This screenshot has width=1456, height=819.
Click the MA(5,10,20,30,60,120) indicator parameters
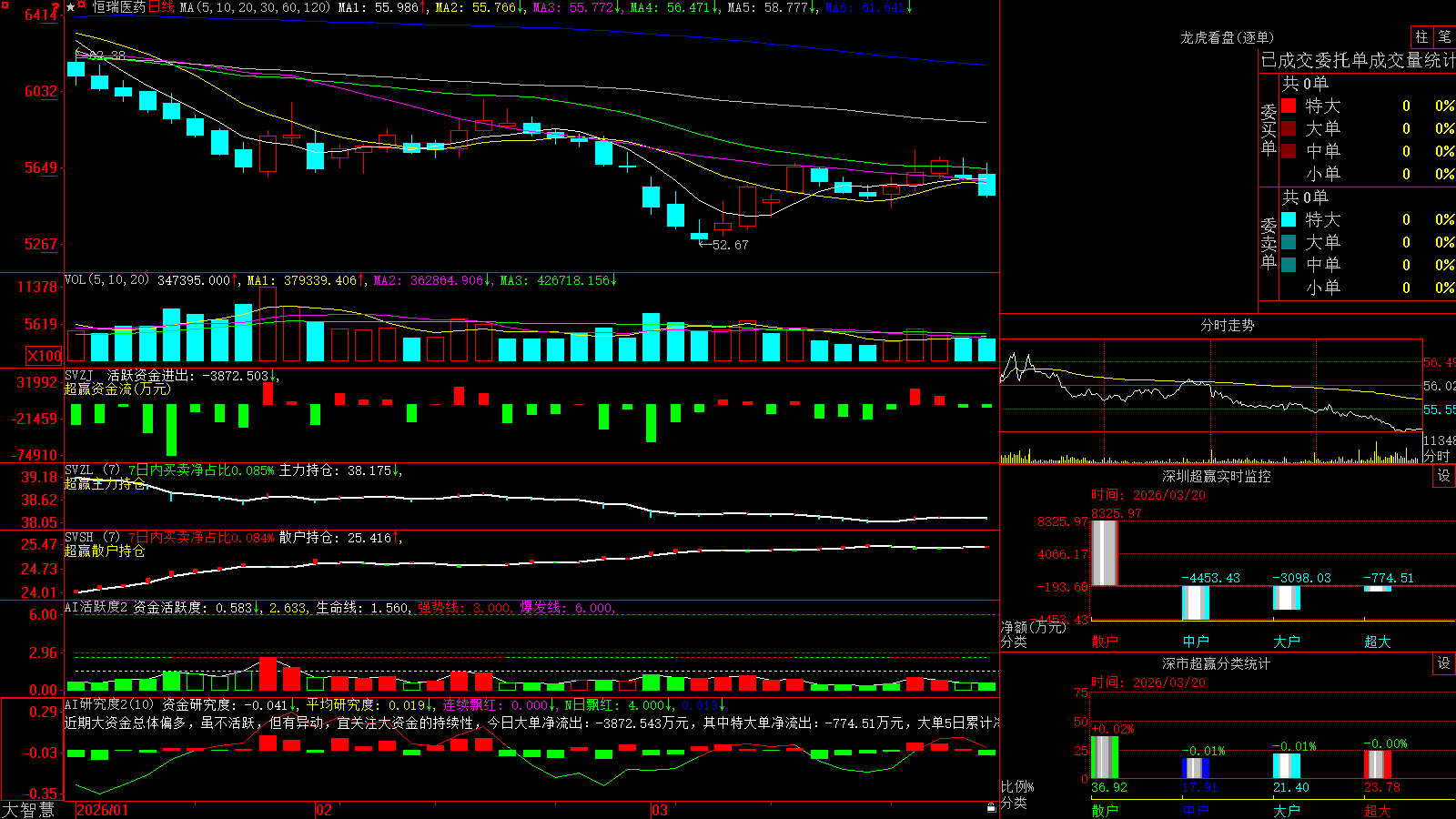click(255, 7)
